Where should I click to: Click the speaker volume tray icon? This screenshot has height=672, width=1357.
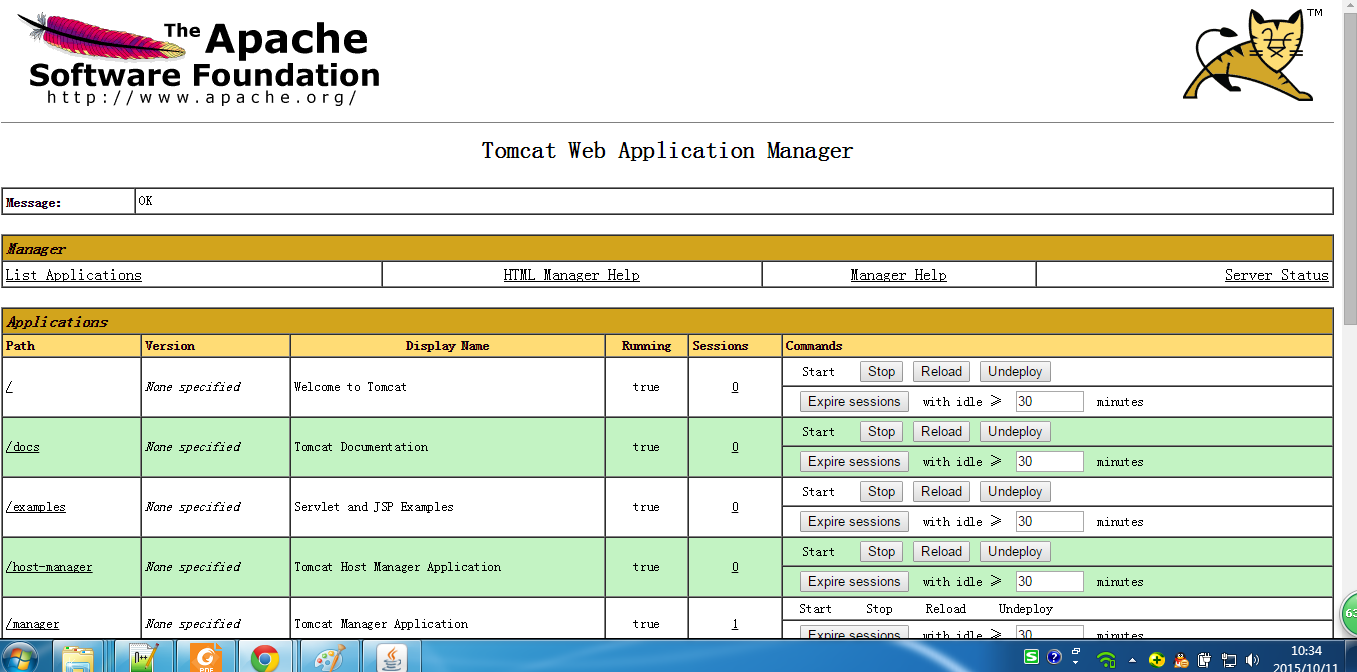[1252, 659]
